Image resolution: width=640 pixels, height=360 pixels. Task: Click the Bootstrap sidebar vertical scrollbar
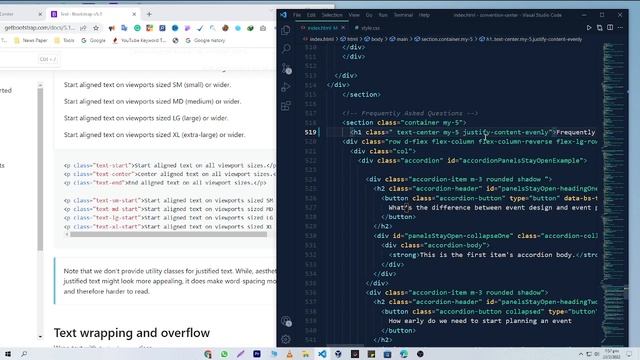tap(40, 169)
